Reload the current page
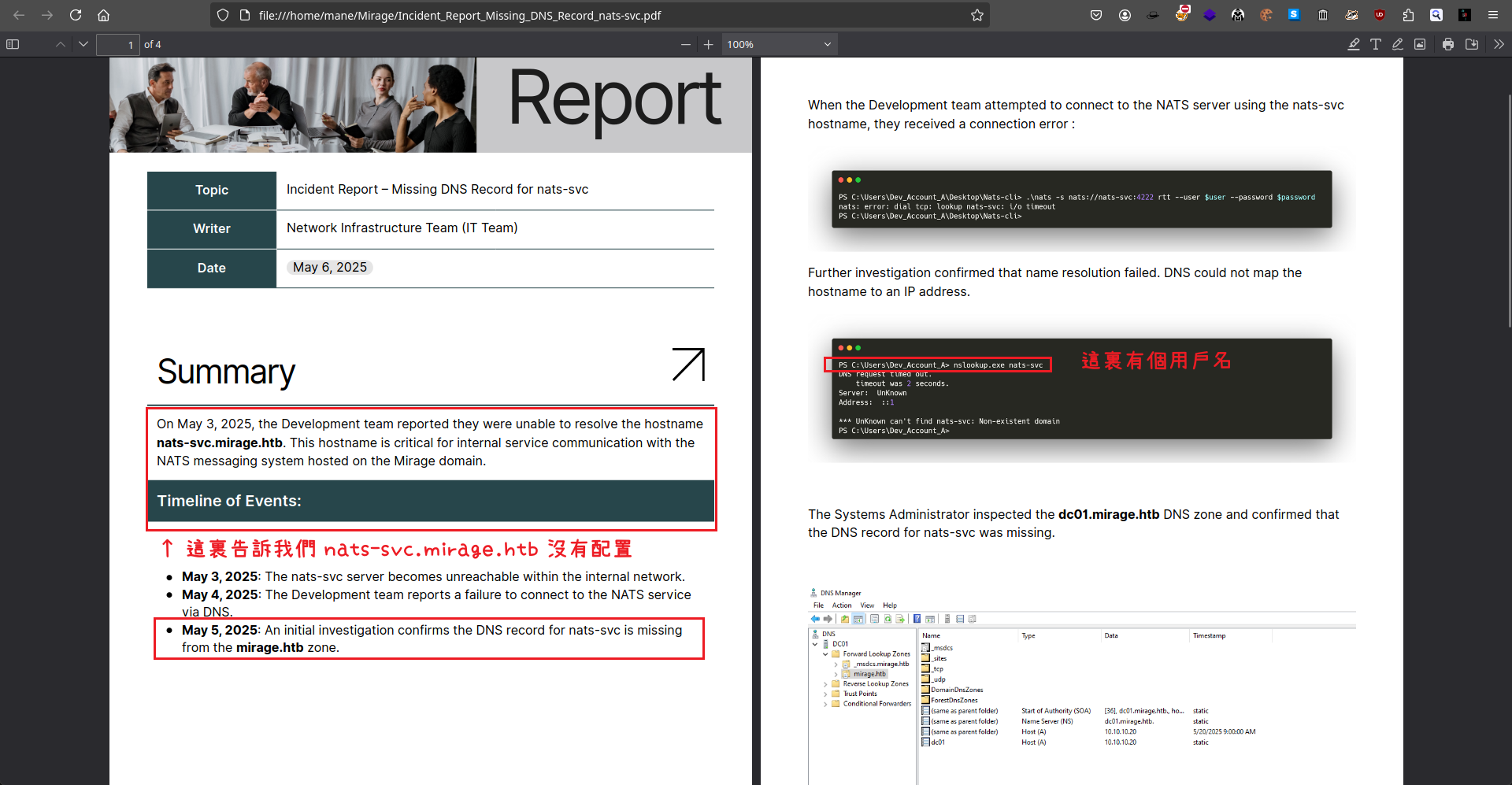Image resolution: width=1512 pixels, height=785 pixels. pyautogui.click(x=76, y=15)
